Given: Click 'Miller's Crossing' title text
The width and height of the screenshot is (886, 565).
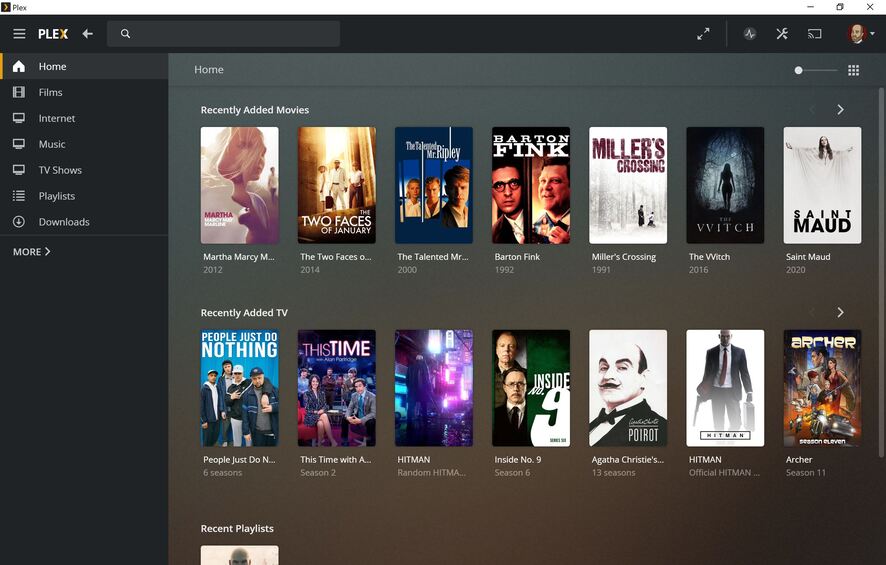Looking at the screenshot, I should point(624,257).
